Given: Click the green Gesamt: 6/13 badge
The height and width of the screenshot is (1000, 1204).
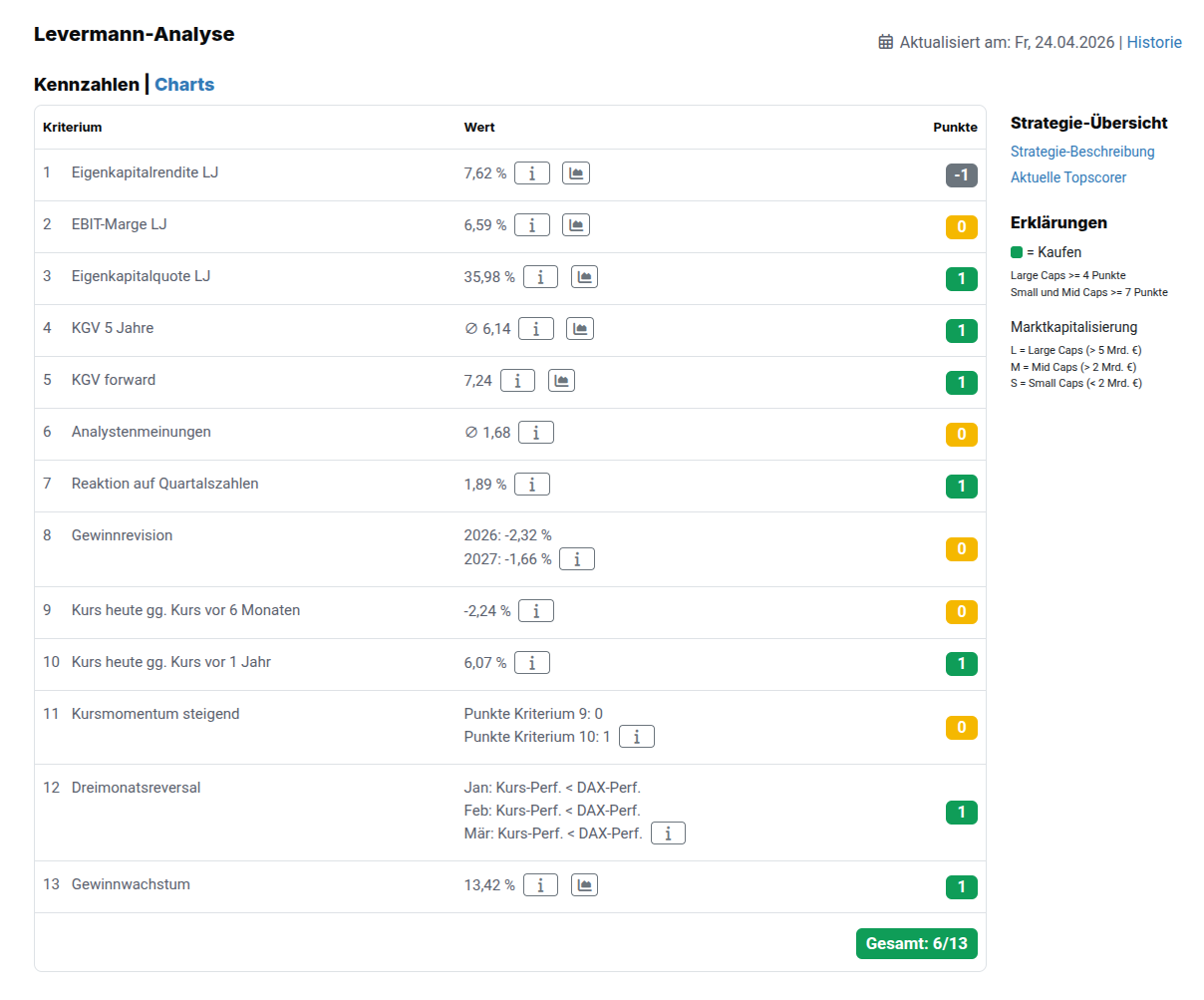Looking at the screenshot, I should coord(916,943).
